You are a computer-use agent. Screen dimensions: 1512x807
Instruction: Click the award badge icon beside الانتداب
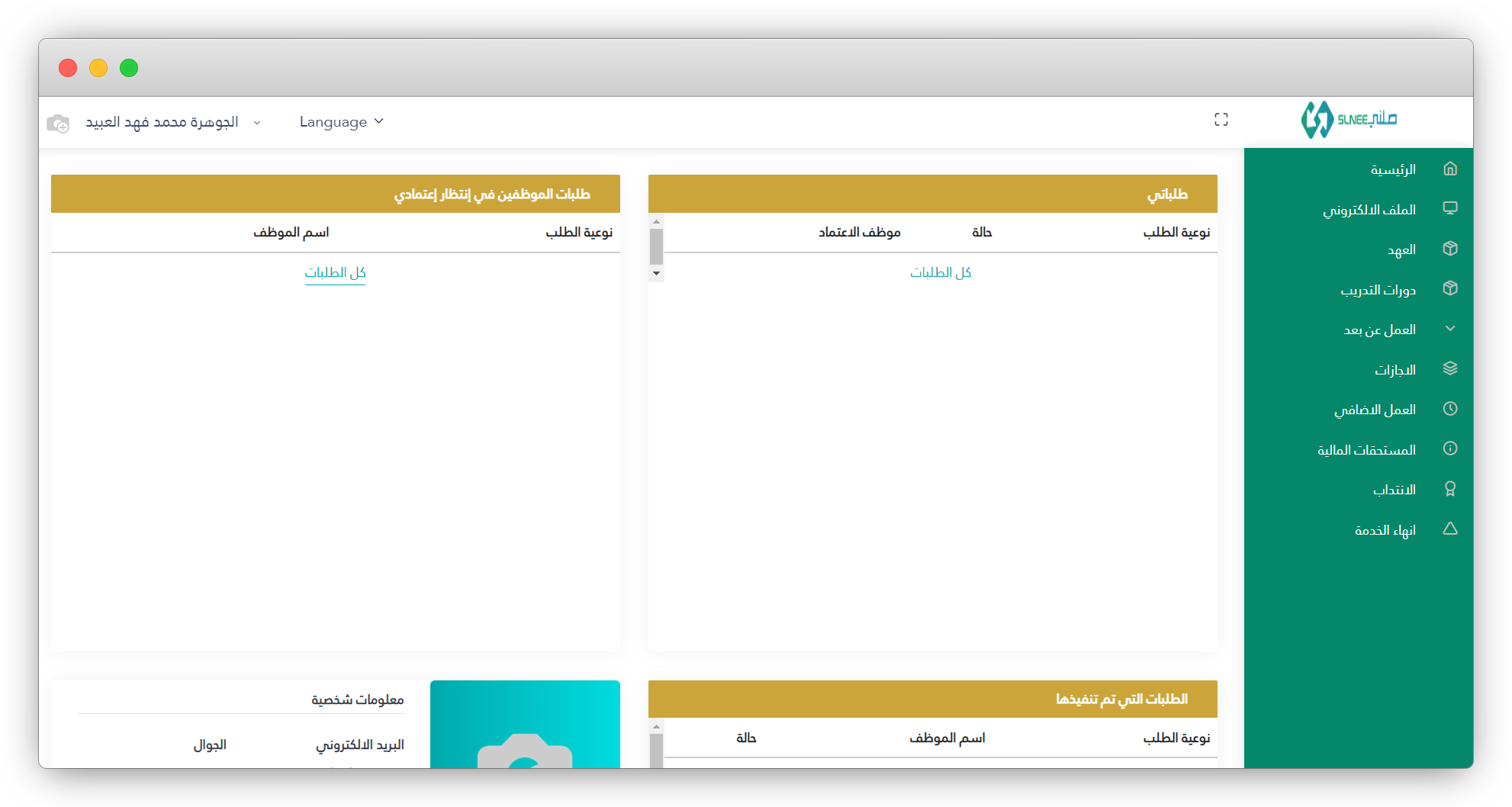click(x=1450, y=489)
